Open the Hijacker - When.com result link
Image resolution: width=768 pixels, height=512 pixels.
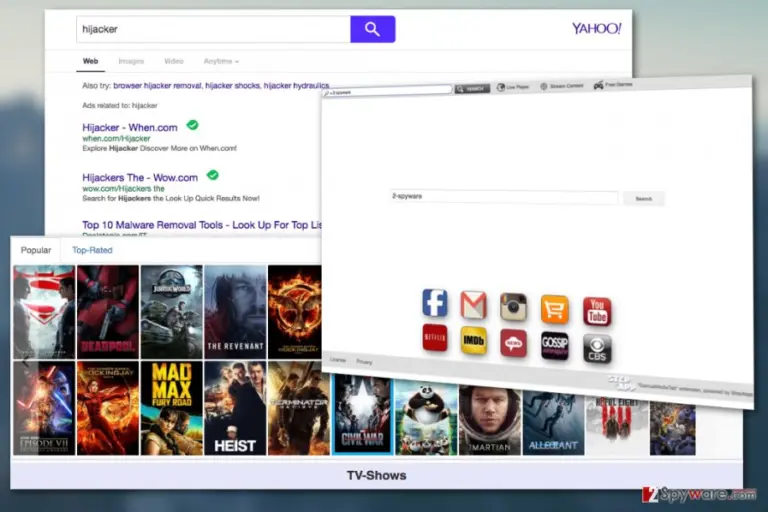click(130, 127)
